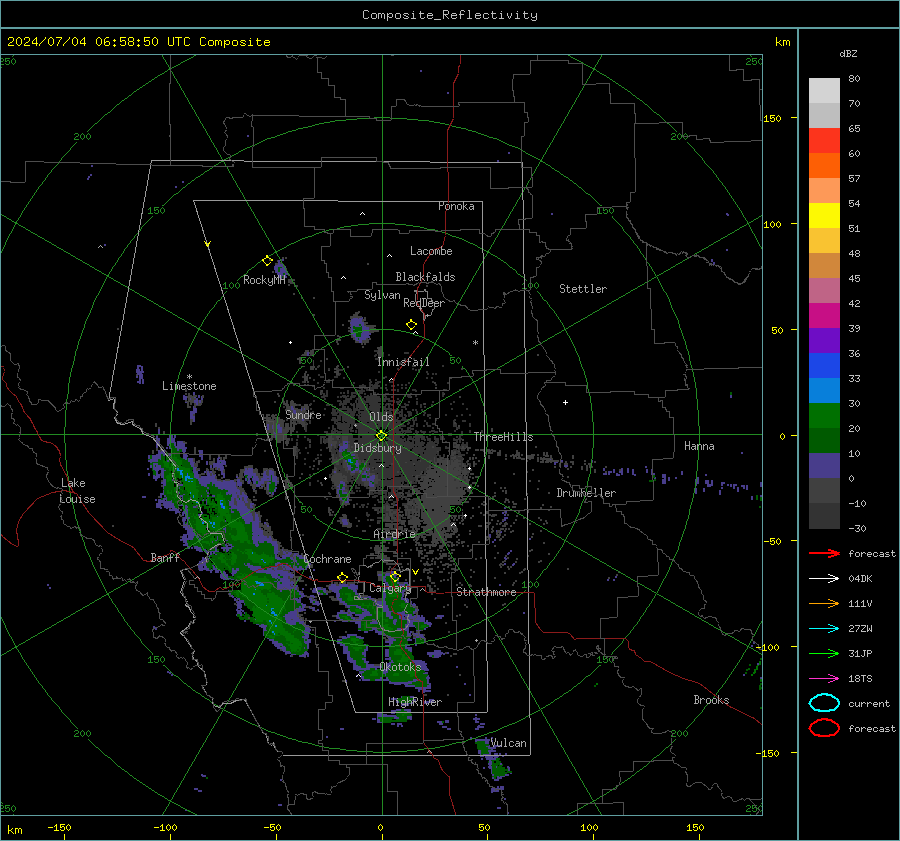900x841 pixels.
Task: Pick the bright yellow 51-54 dBZ band
Action: click(824, 216)
